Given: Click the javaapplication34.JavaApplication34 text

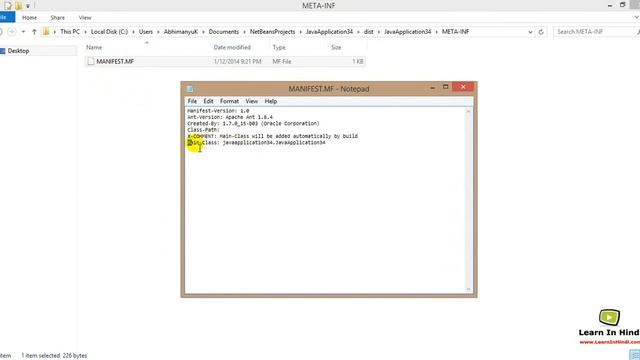Looking at the screenshot, I should point(274,142).
